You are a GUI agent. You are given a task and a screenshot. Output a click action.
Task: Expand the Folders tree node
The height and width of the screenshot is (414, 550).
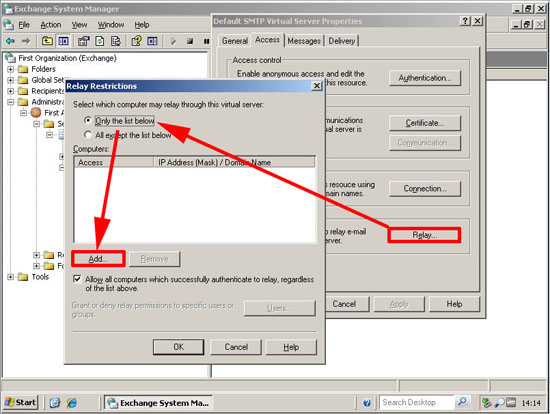pyautogui.click(x=11, y=69)
